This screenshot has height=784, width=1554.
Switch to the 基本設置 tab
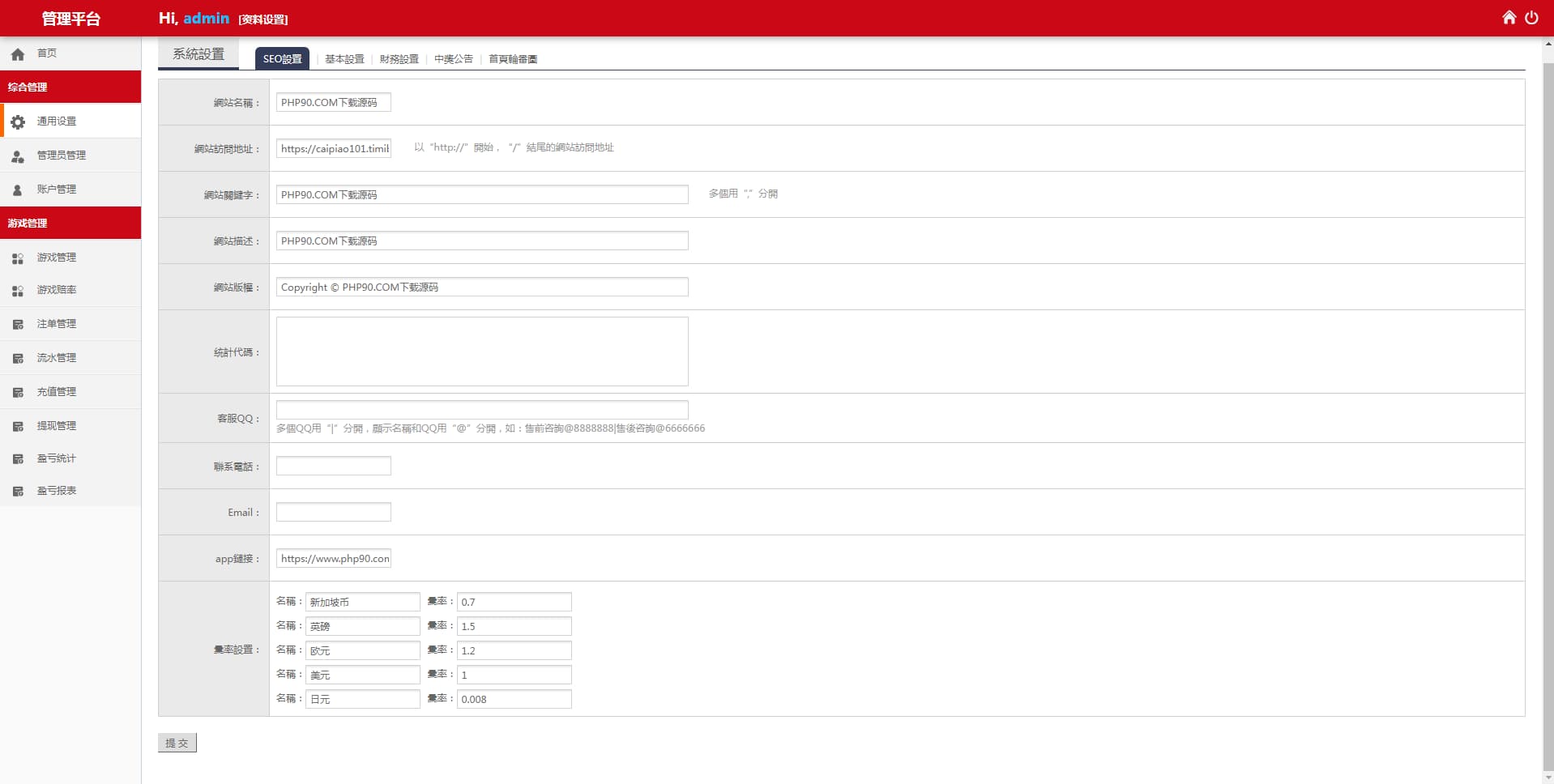coord(344,59)
